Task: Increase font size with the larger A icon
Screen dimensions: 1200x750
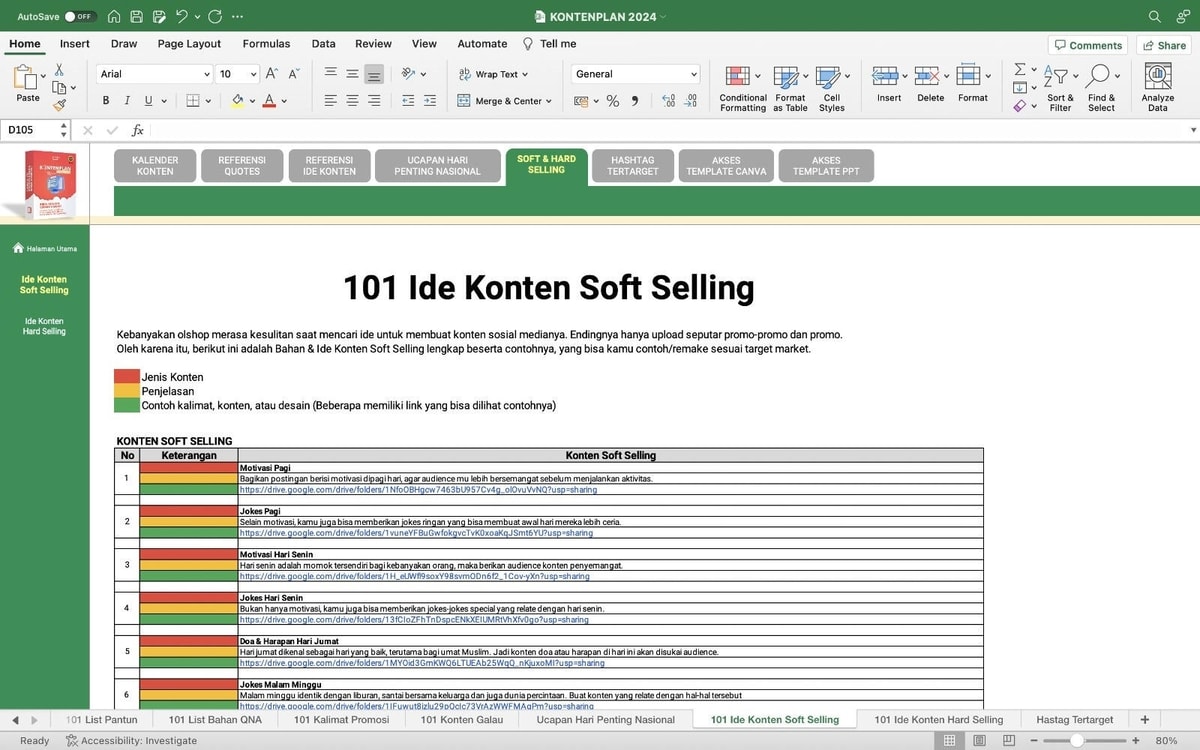Action: click(x=272, y=74)
